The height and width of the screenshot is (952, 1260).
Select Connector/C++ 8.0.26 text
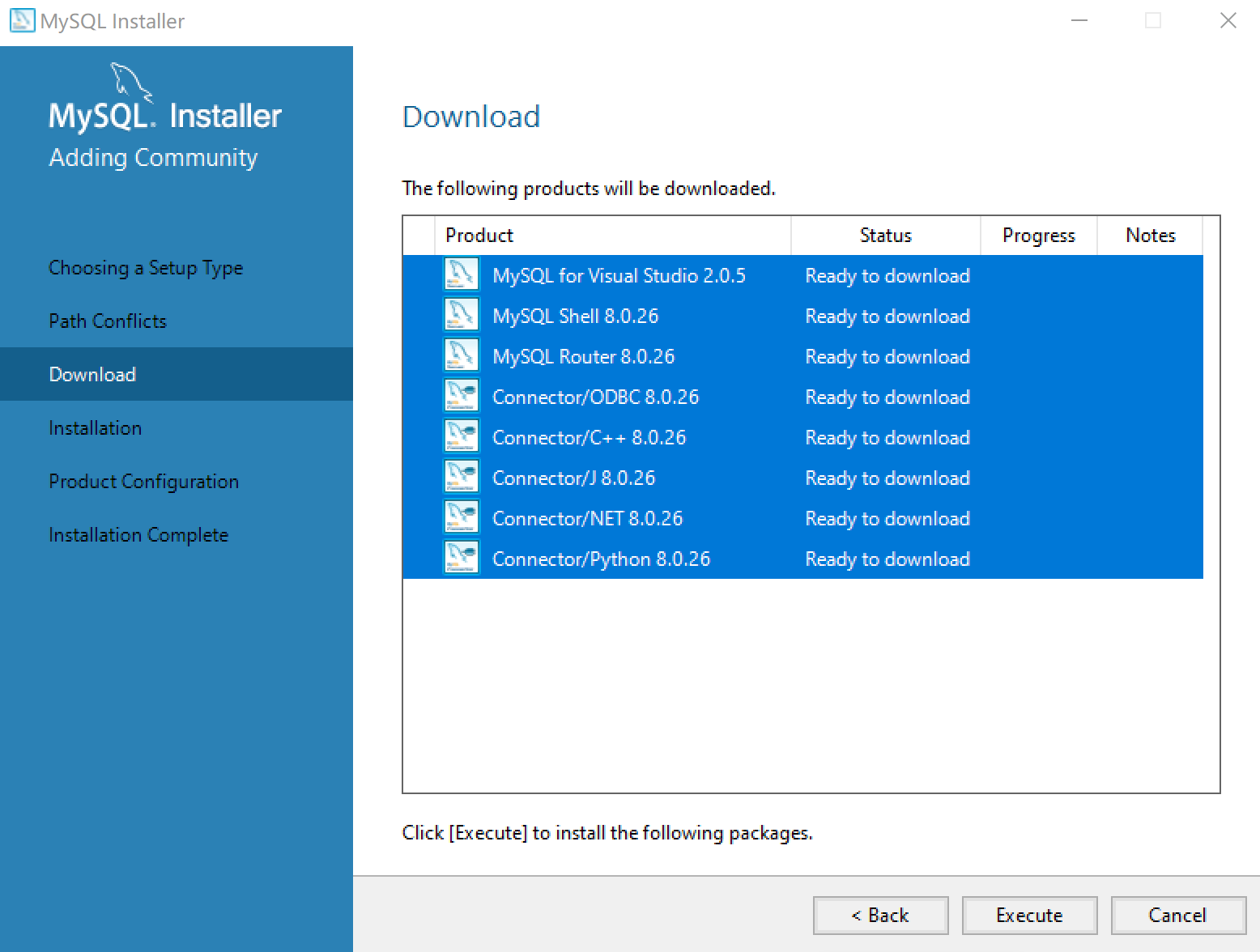click(590, 438)
